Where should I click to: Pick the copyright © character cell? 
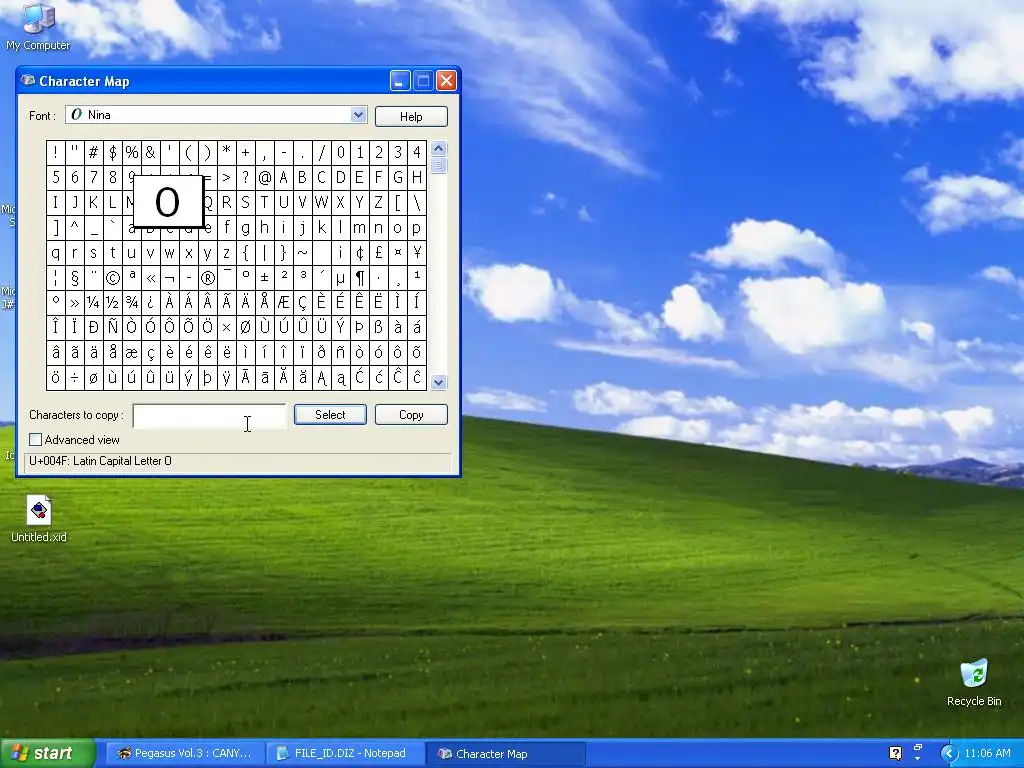[x=112, y=278]
